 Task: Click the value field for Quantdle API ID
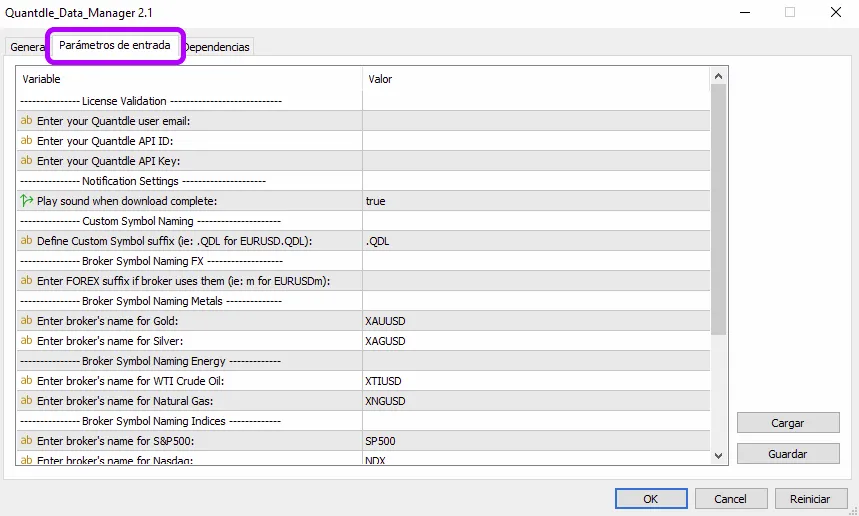[x=536, y=141]
